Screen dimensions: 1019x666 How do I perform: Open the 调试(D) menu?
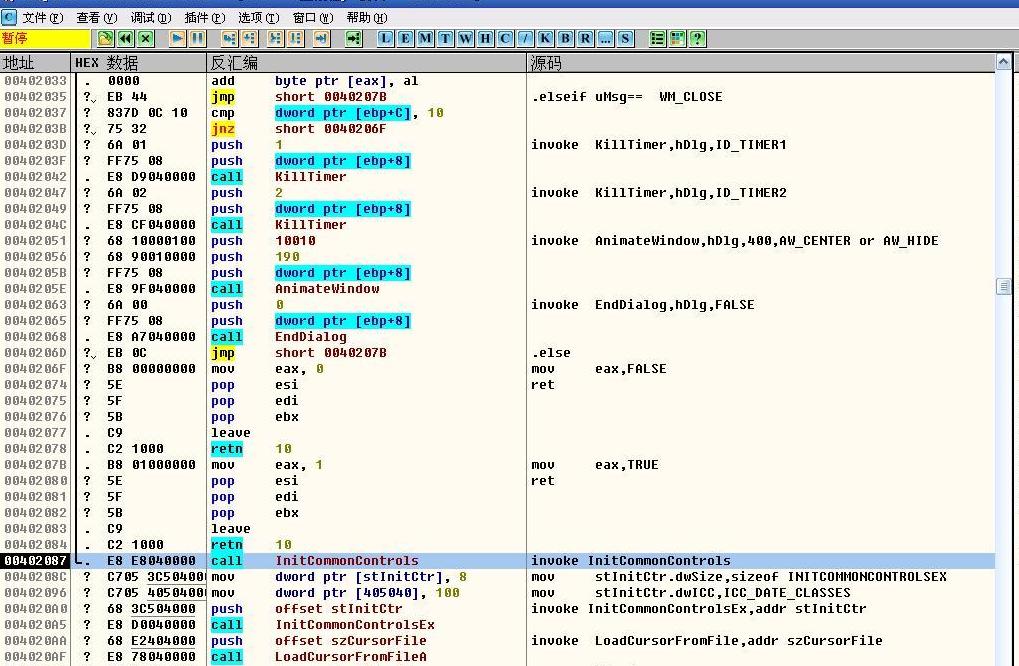point(151,18)
